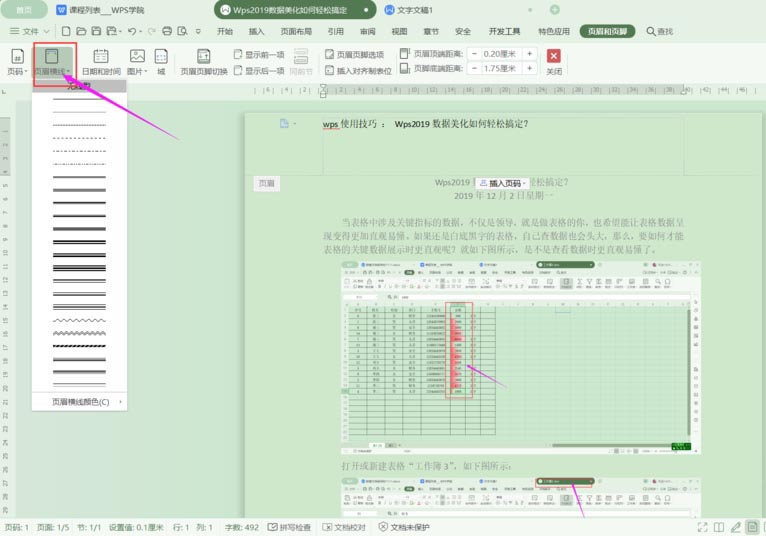The image size is (766, 536).
Task: Click the 1.75厘米 footer distance field
Action: pyautogui.click(x=501, y=68)
